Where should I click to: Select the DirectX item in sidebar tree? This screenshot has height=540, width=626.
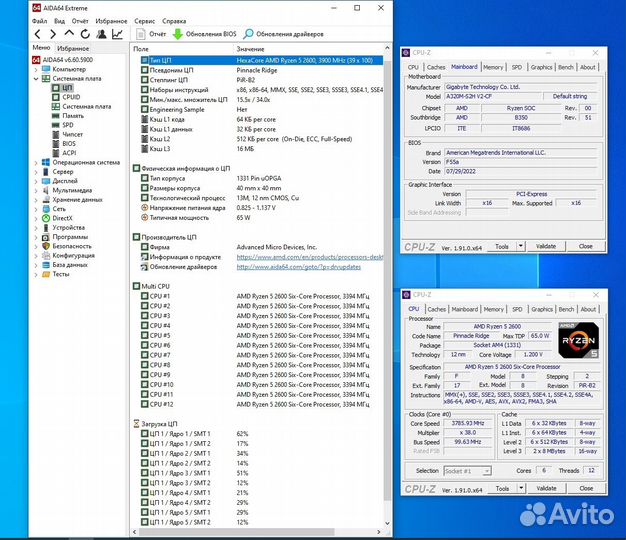[x=62, y=217]
